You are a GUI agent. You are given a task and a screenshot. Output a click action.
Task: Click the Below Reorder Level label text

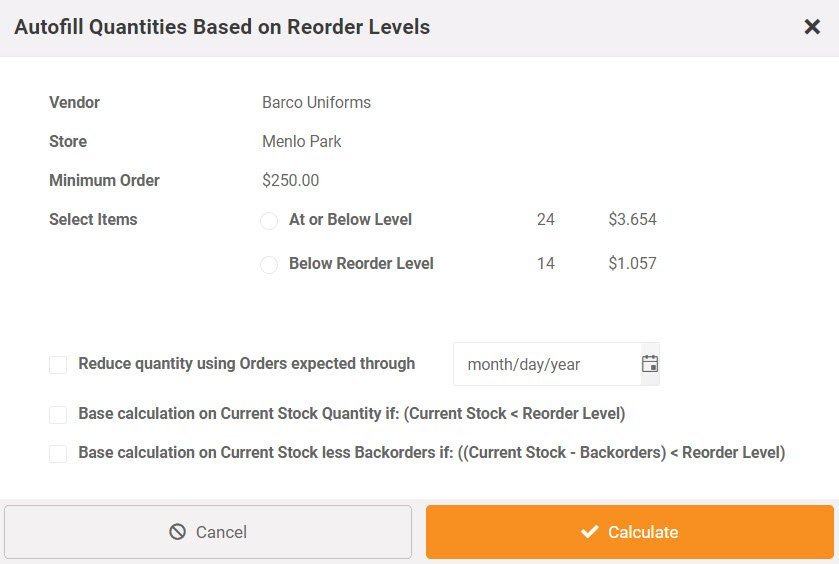point(361,263)
